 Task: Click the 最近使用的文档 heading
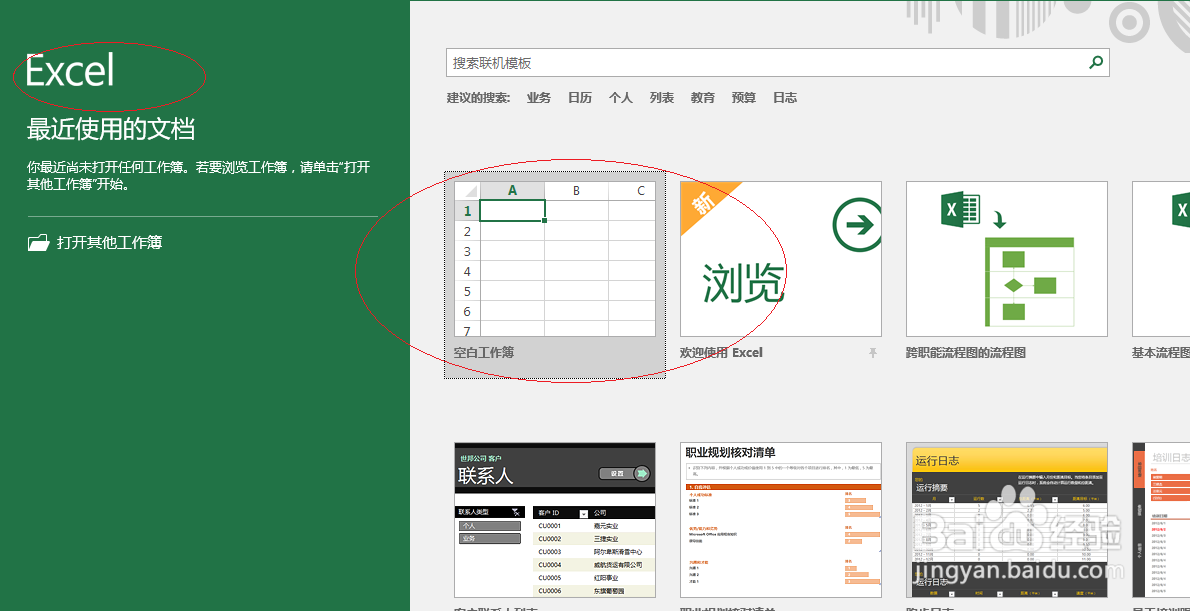tap(111, 129)
